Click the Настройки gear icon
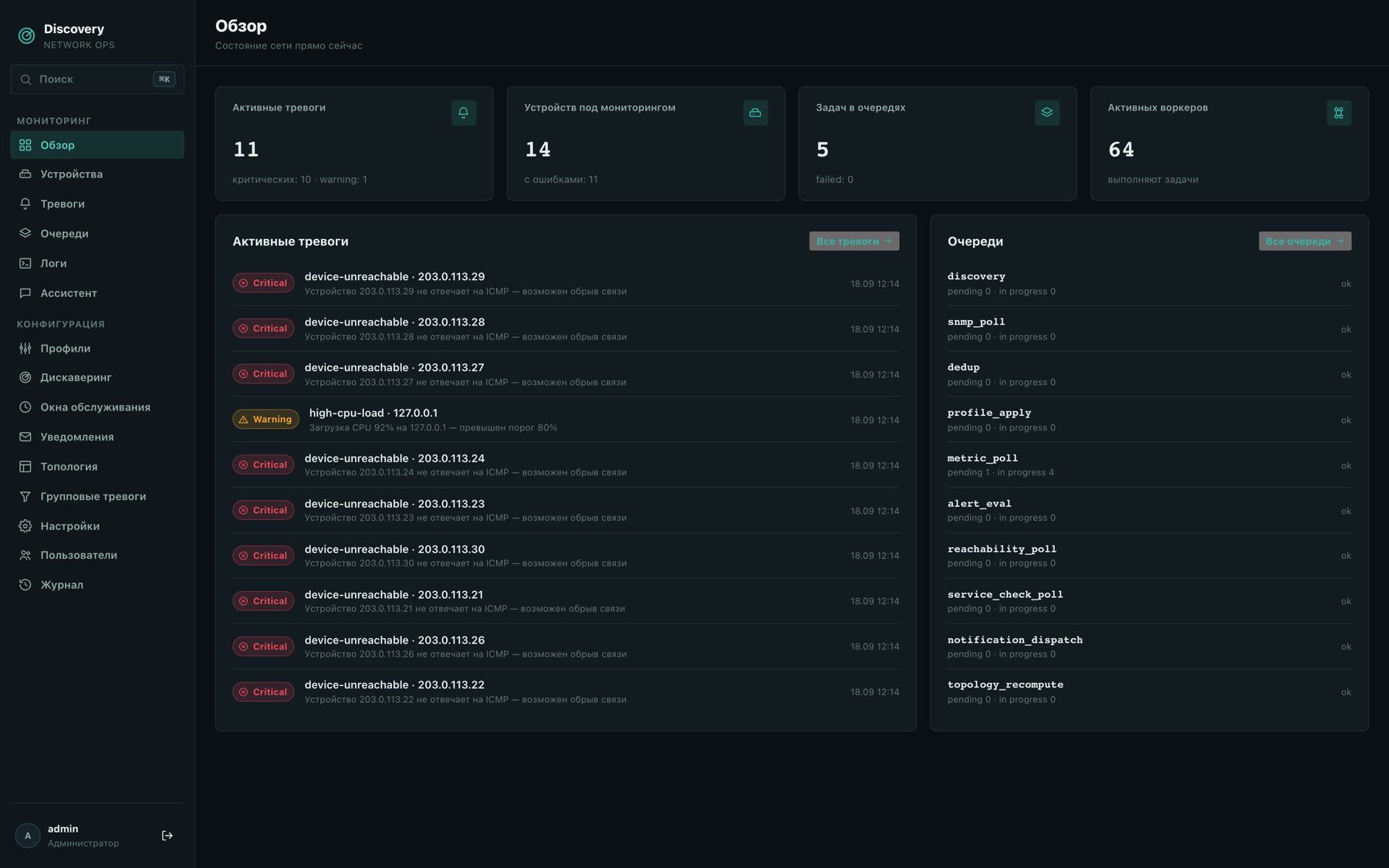 pos(25,526)
